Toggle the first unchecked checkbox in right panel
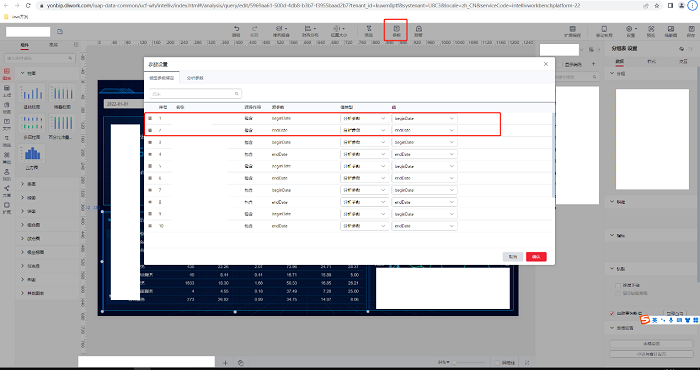Image resolution: width=700 pixels, height=370 pixels. (x=618, y=285)
